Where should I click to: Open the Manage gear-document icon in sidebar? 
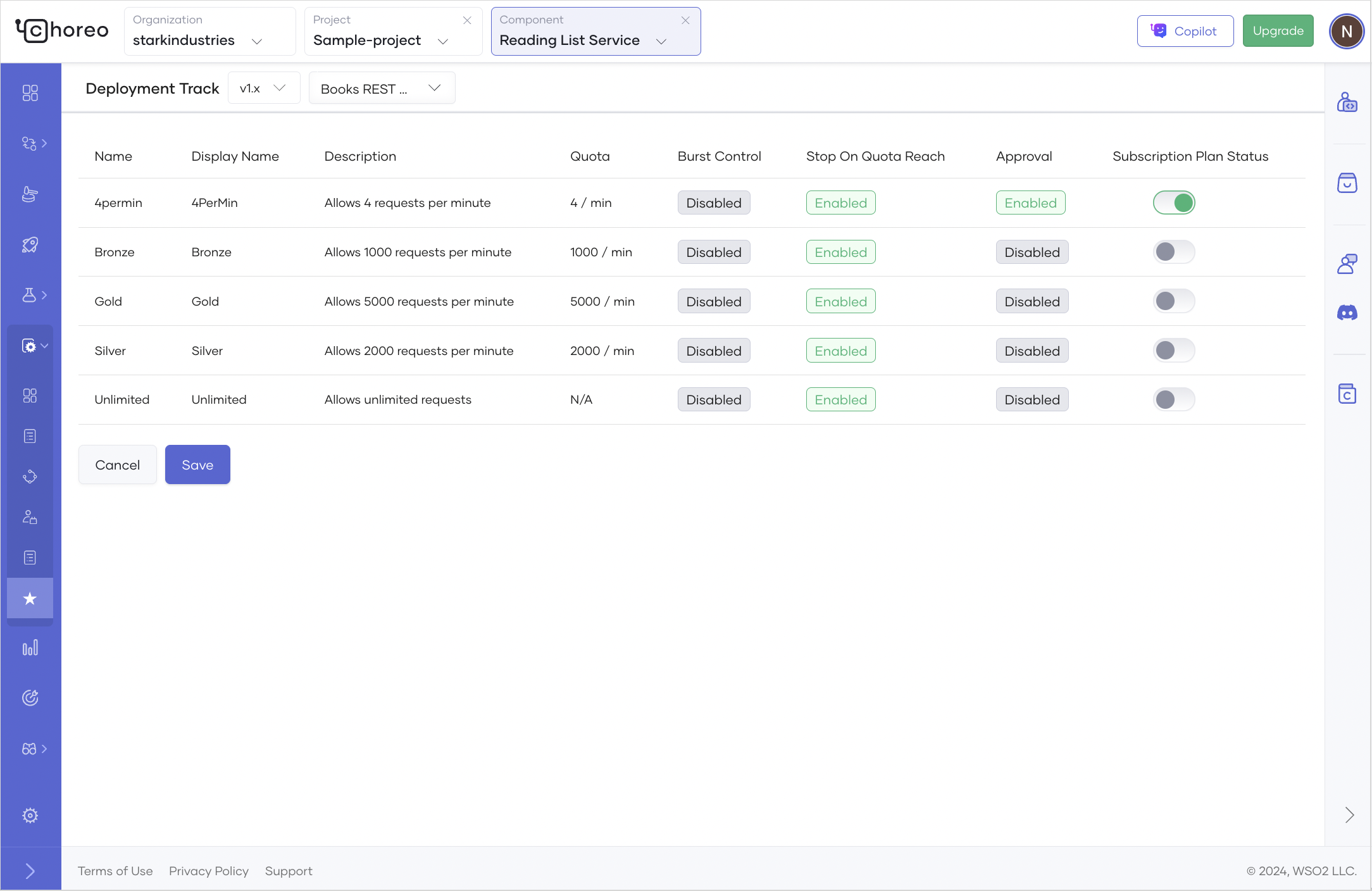(x=29, y=346)
